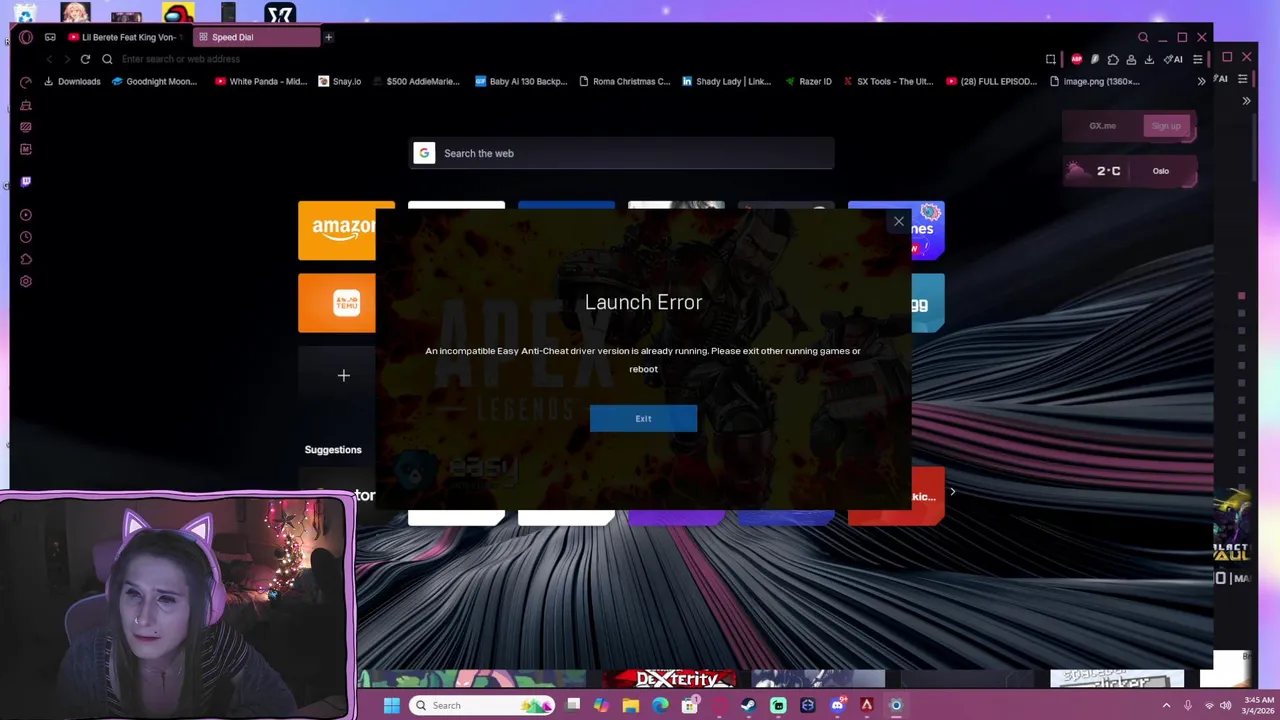The image size is (1280, 720).
Task: Open File Explorer from taskbar
Action: [630, 705]
